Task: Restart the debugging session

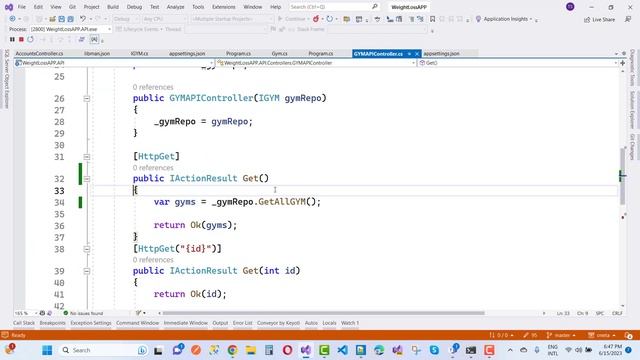Action: tap(31, 40)
